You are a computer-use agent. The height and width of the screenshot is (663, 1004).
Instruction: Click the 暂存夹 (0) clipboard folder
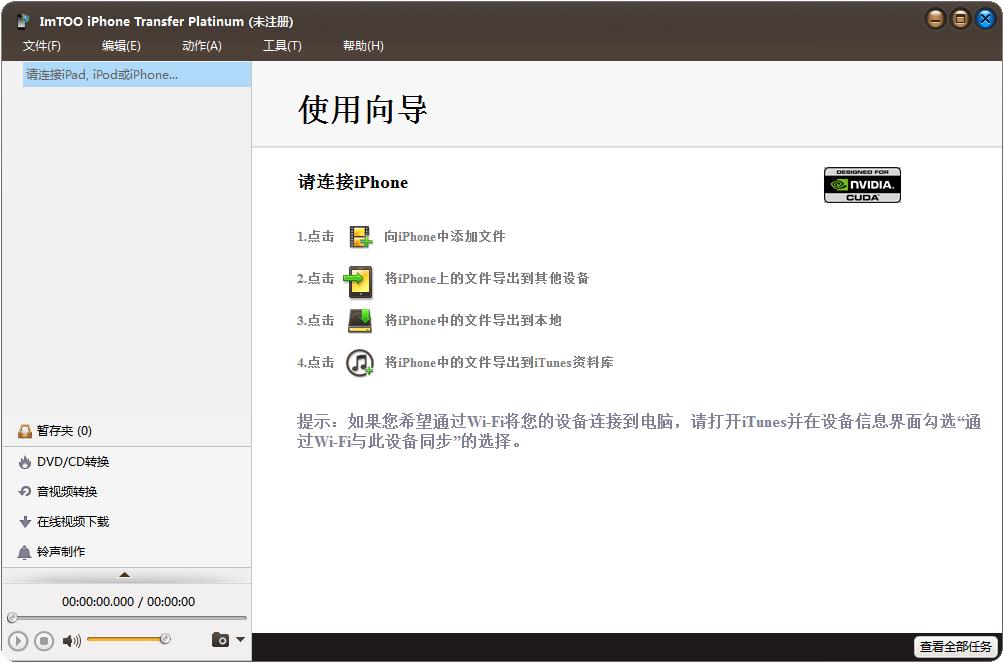[58, 430]
